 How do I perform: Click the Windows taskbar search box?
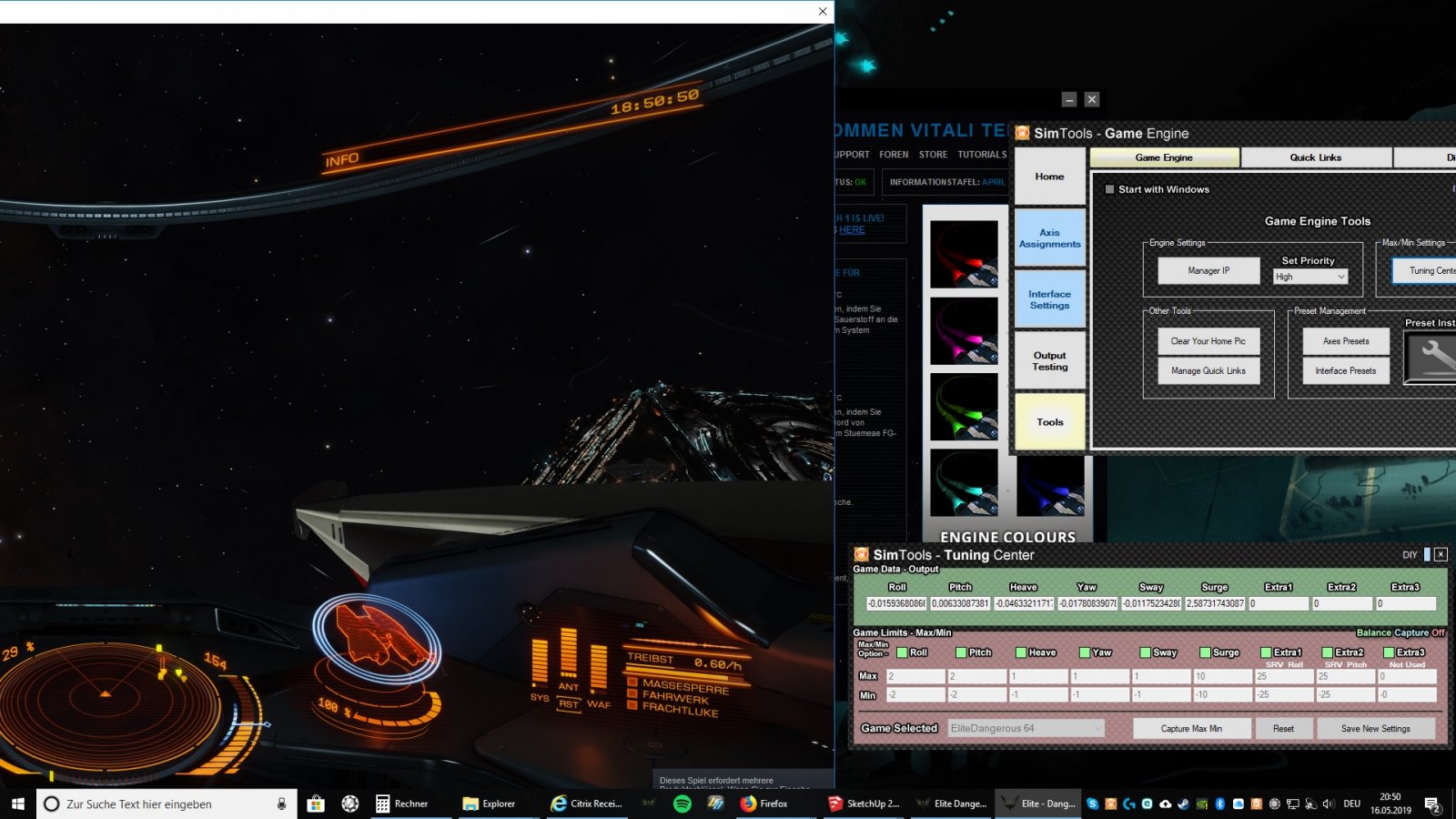coord(167,804)
